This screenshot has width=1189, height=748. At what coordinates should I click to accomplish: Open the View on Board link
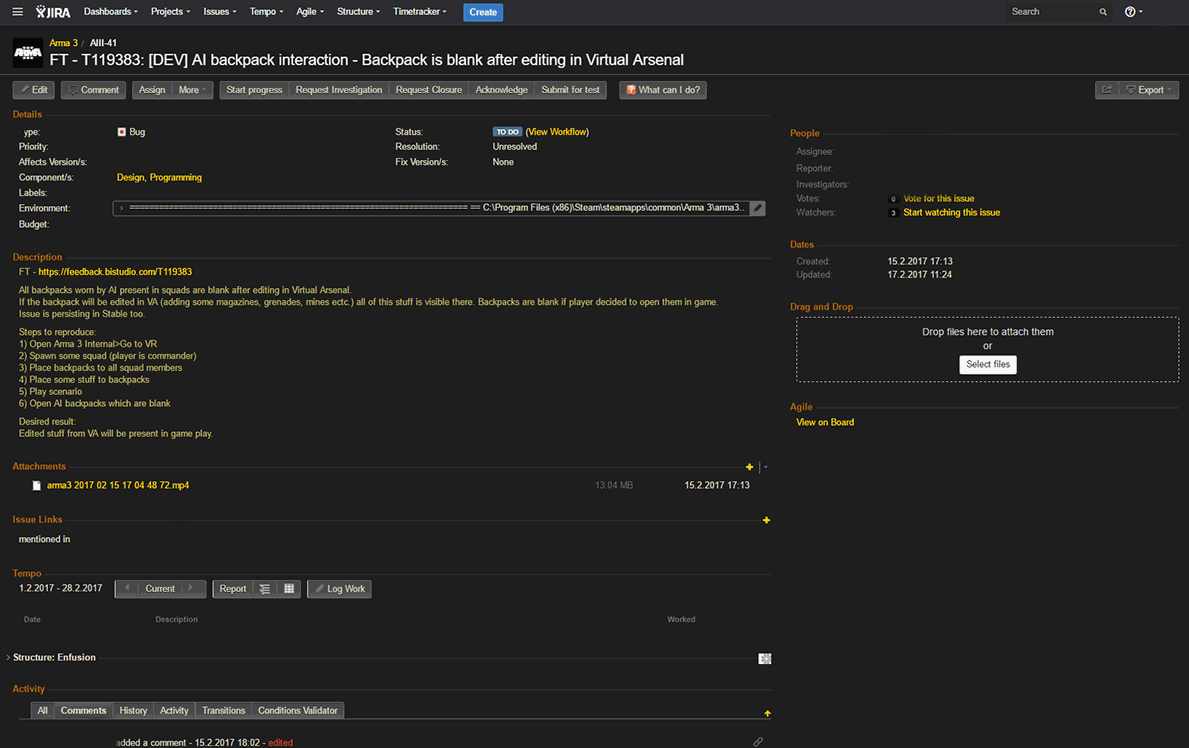[x=825, y=423]
